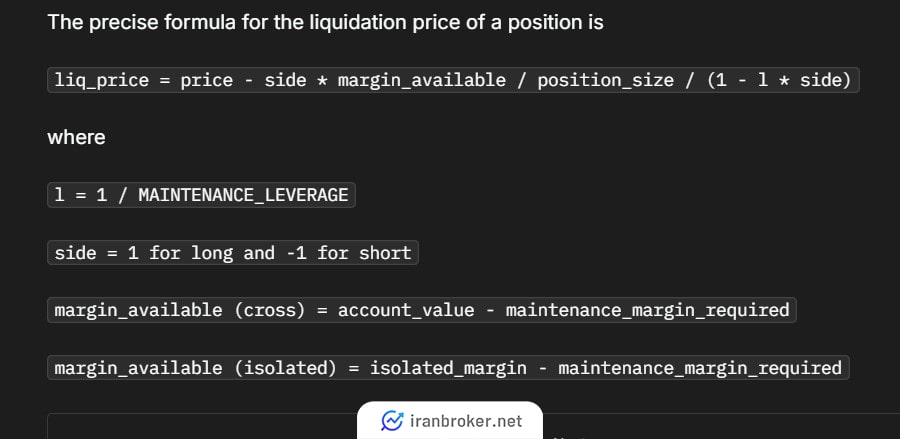Click '(isolated)' in margin_available line
This screenshot has height=439, width=900.
click(285, 367)
